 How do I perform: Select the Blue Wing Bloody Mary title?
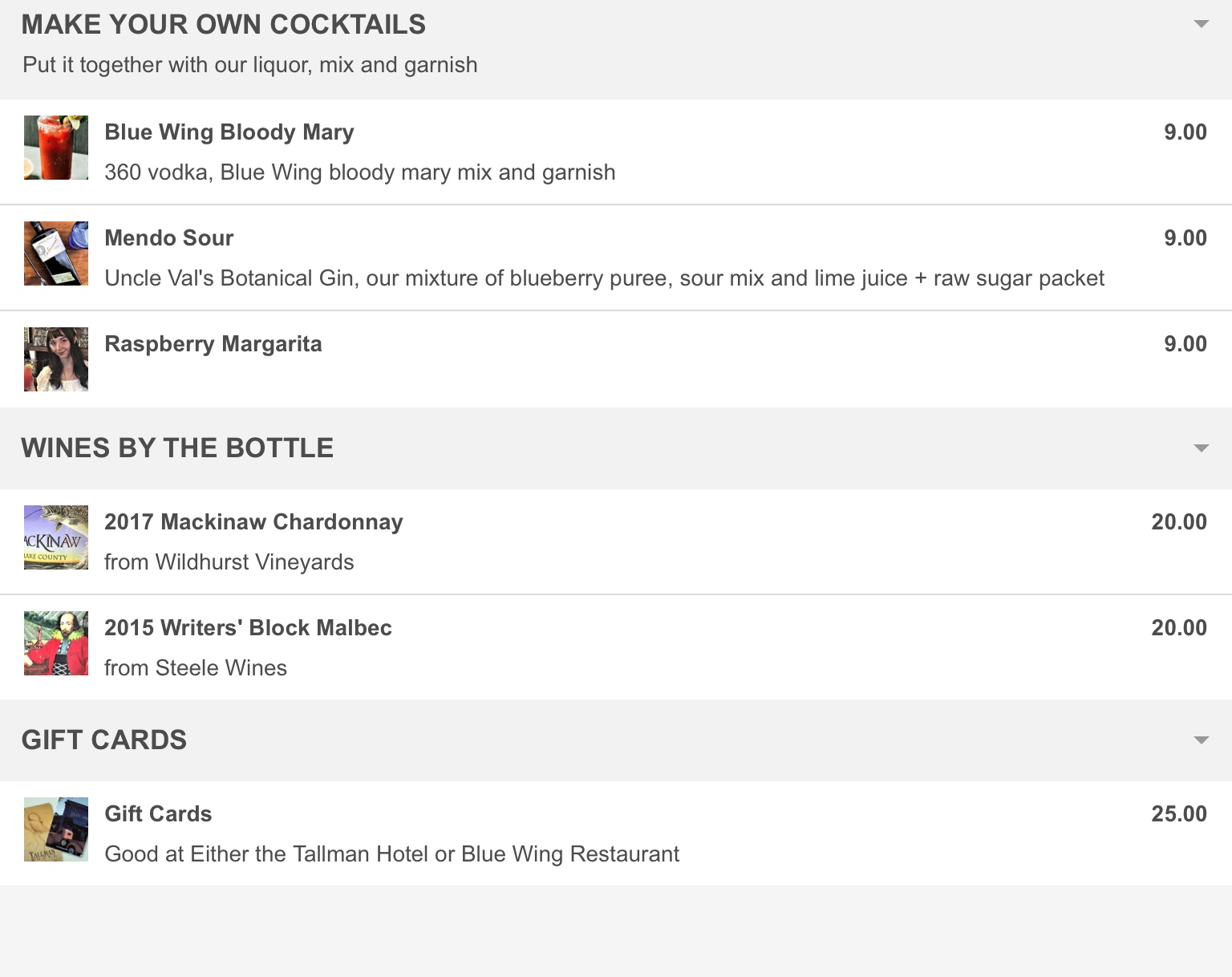tap(229, 132)
